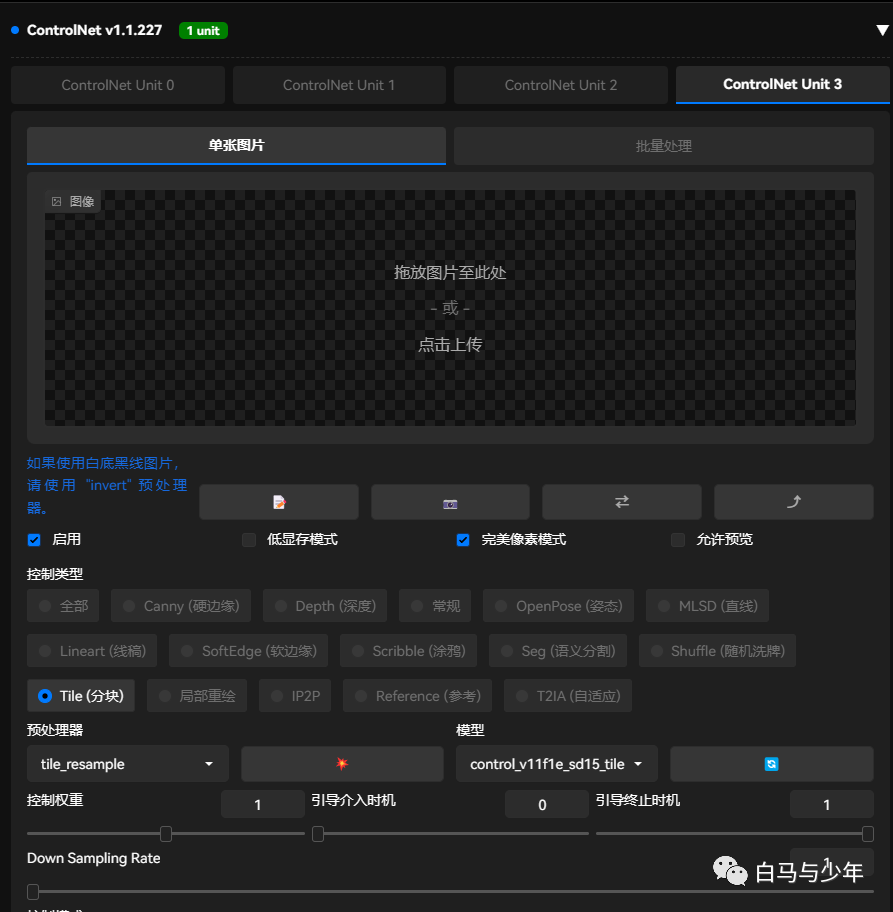Enable the 允许预览 preview option
The width and height of the screenshot is (893, 912).
(x=676, y=539)
